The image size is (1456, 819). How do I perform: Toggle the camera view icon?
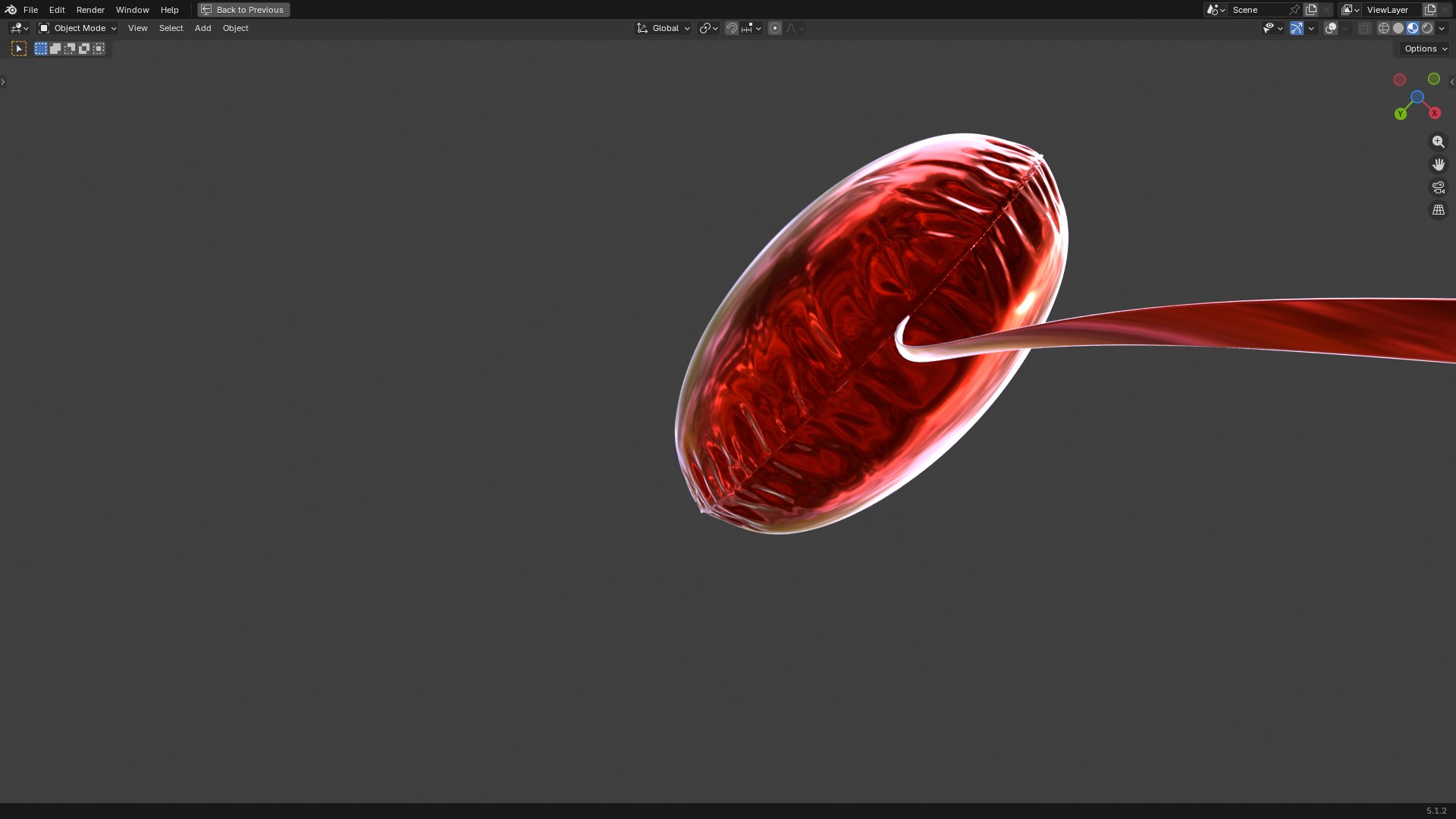click(x=1439, y=187)
